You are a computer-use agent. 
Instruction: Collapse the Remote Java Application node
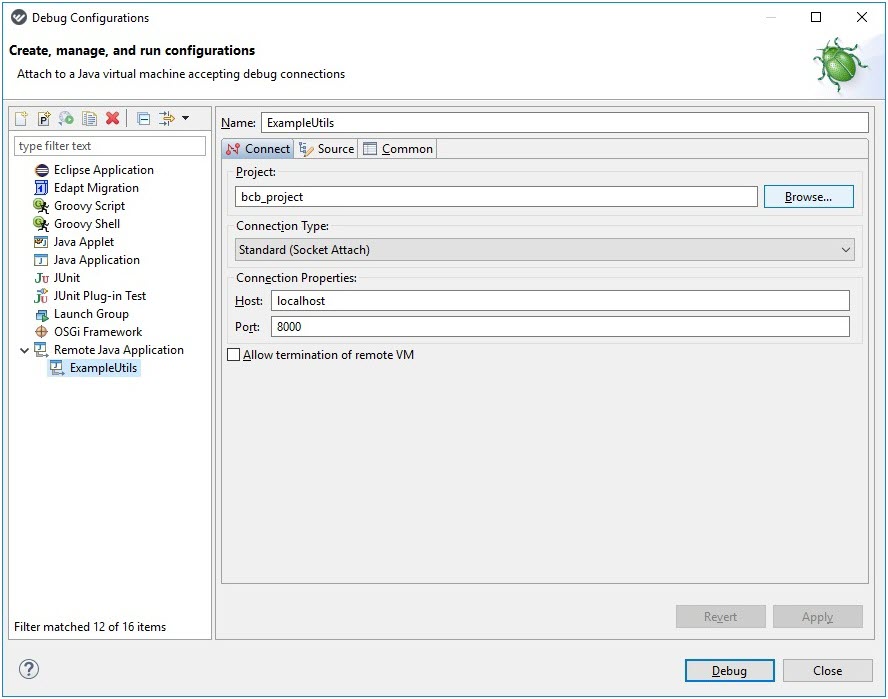(24, 351)
